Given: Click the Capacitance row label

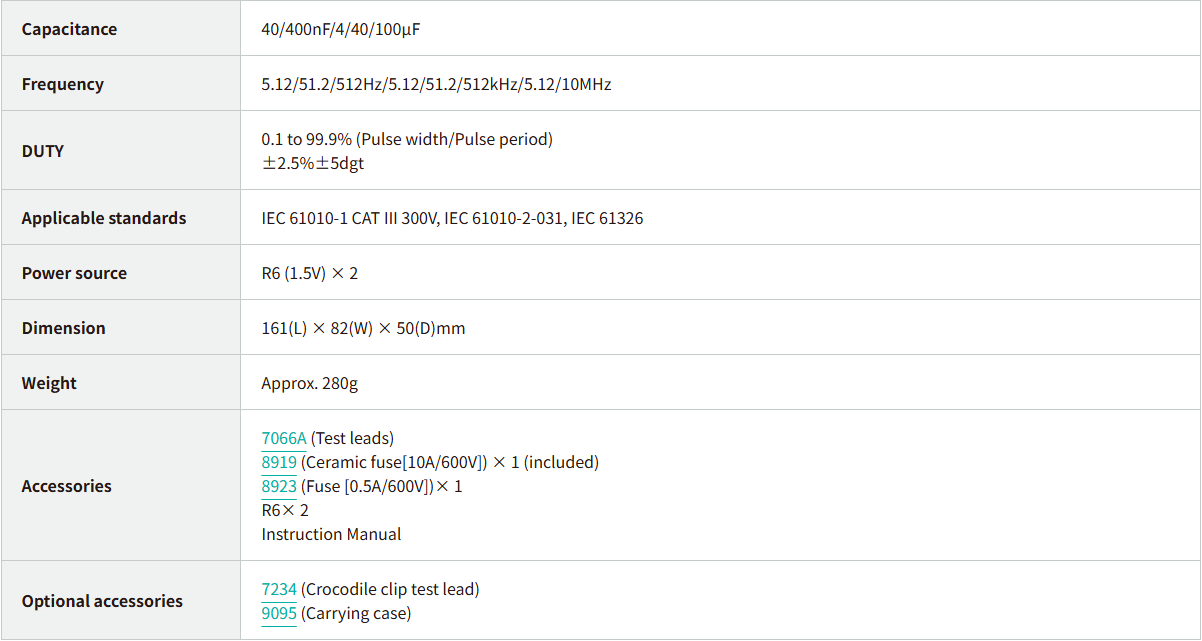Looking at the screenshot, I should [x=69, y=29].
